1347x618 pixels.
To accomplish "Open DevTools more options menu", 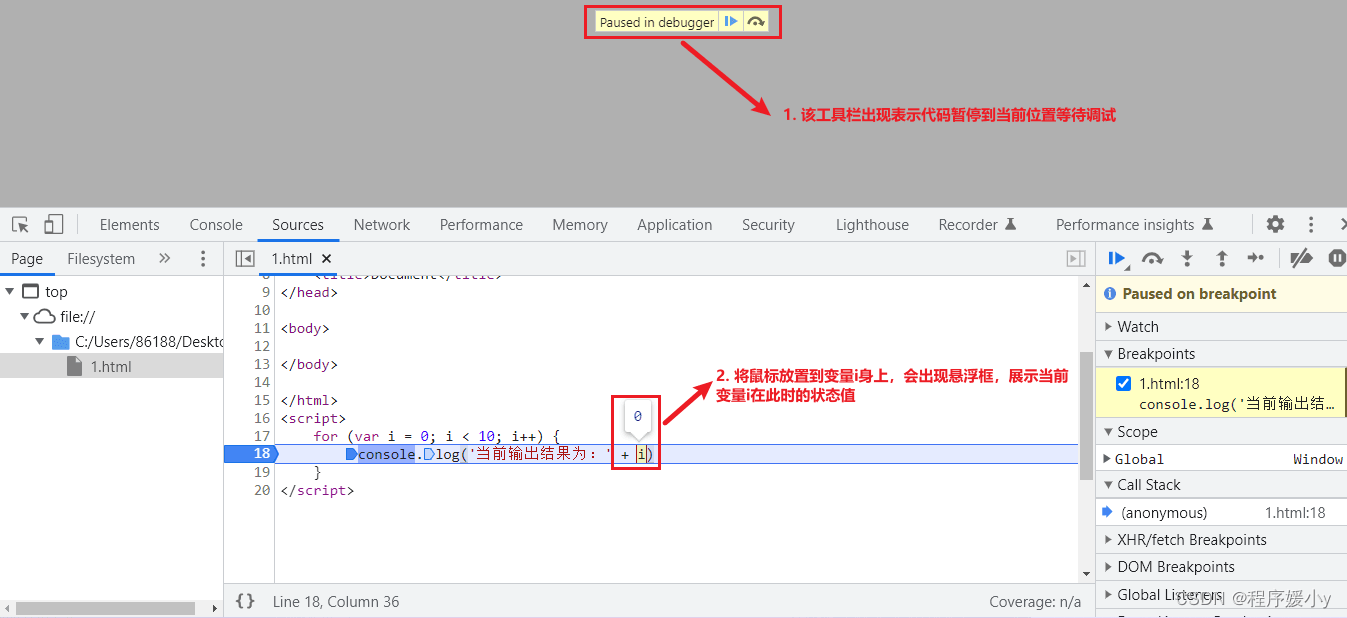I will (1311, 224).
